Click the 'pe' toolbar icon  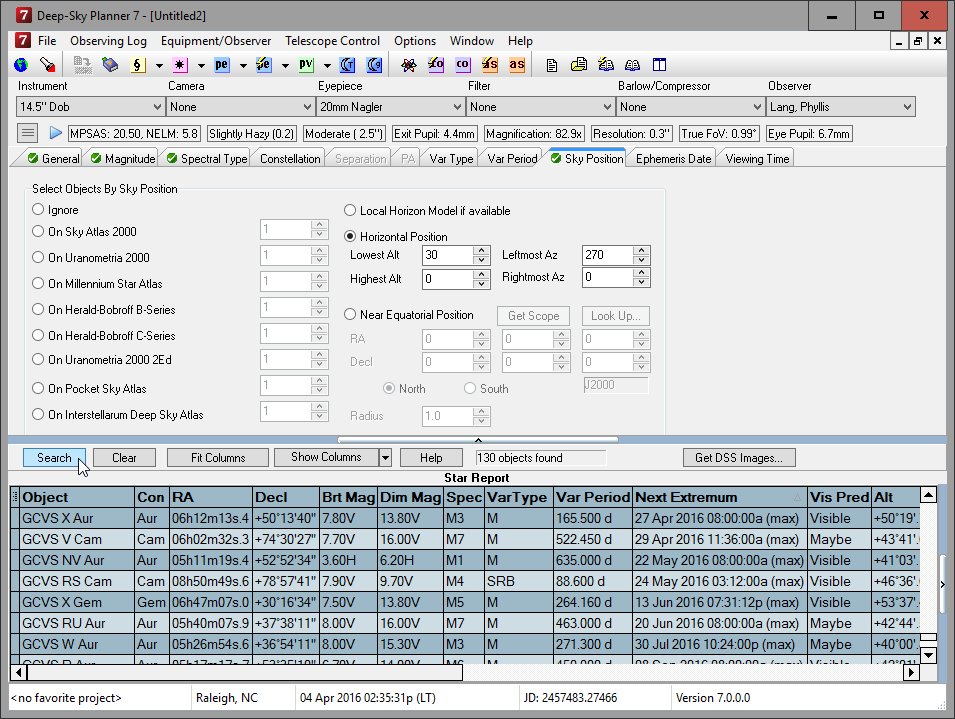click(221, 65)
